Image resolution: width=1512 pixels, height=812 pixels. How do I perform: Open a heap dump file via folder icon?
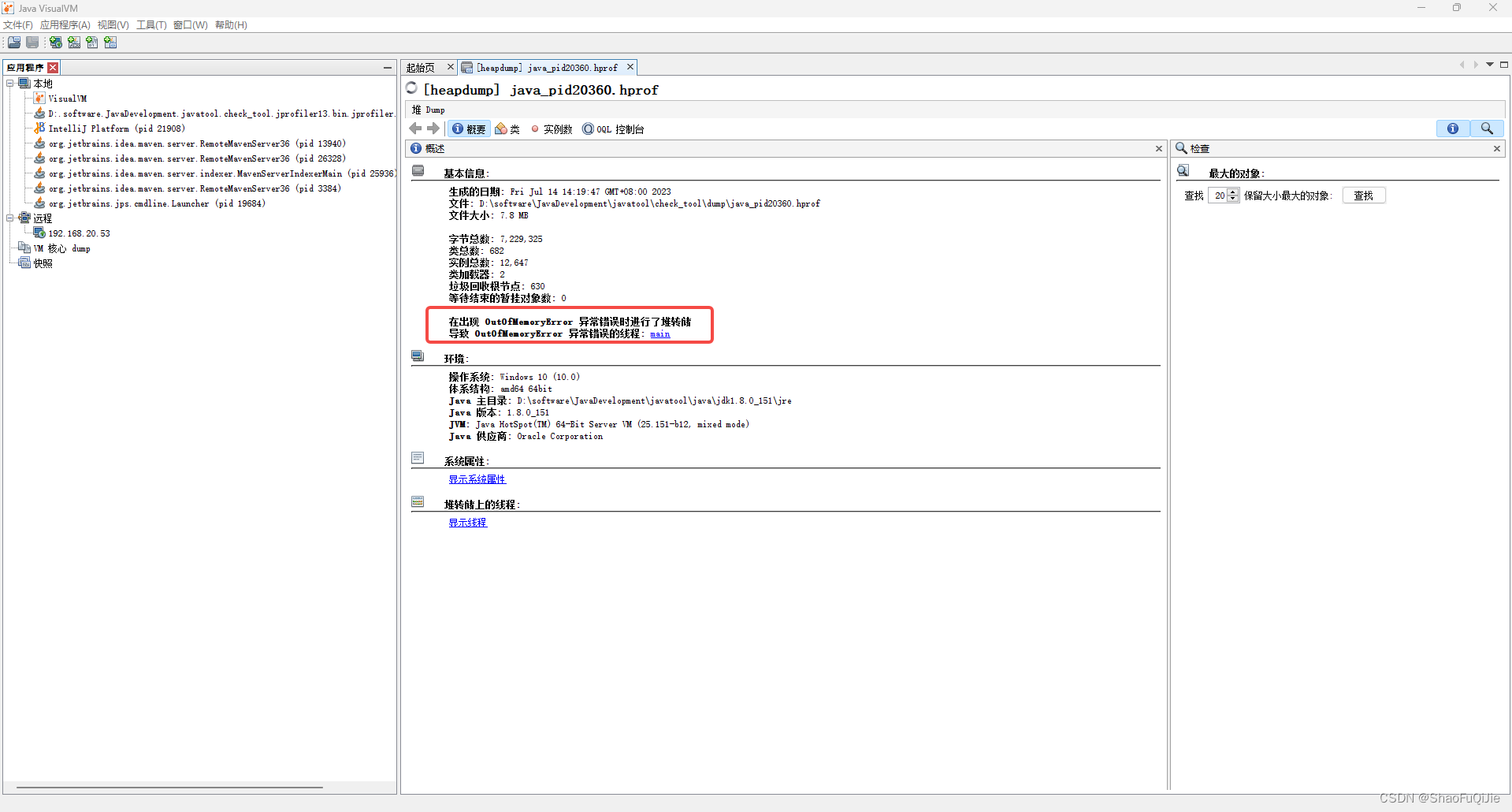pos(14,43)
